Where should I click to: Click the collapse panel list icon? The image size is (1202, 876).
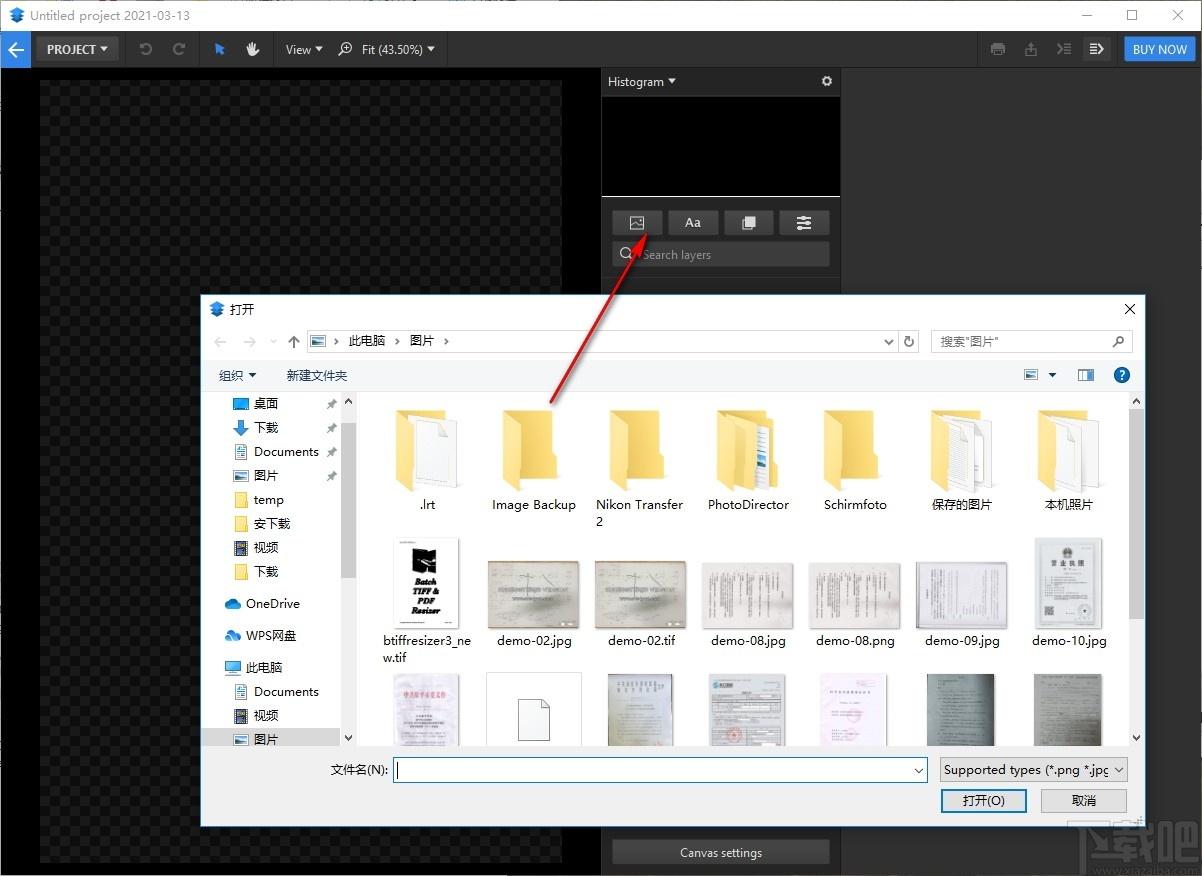[1064, 49]
